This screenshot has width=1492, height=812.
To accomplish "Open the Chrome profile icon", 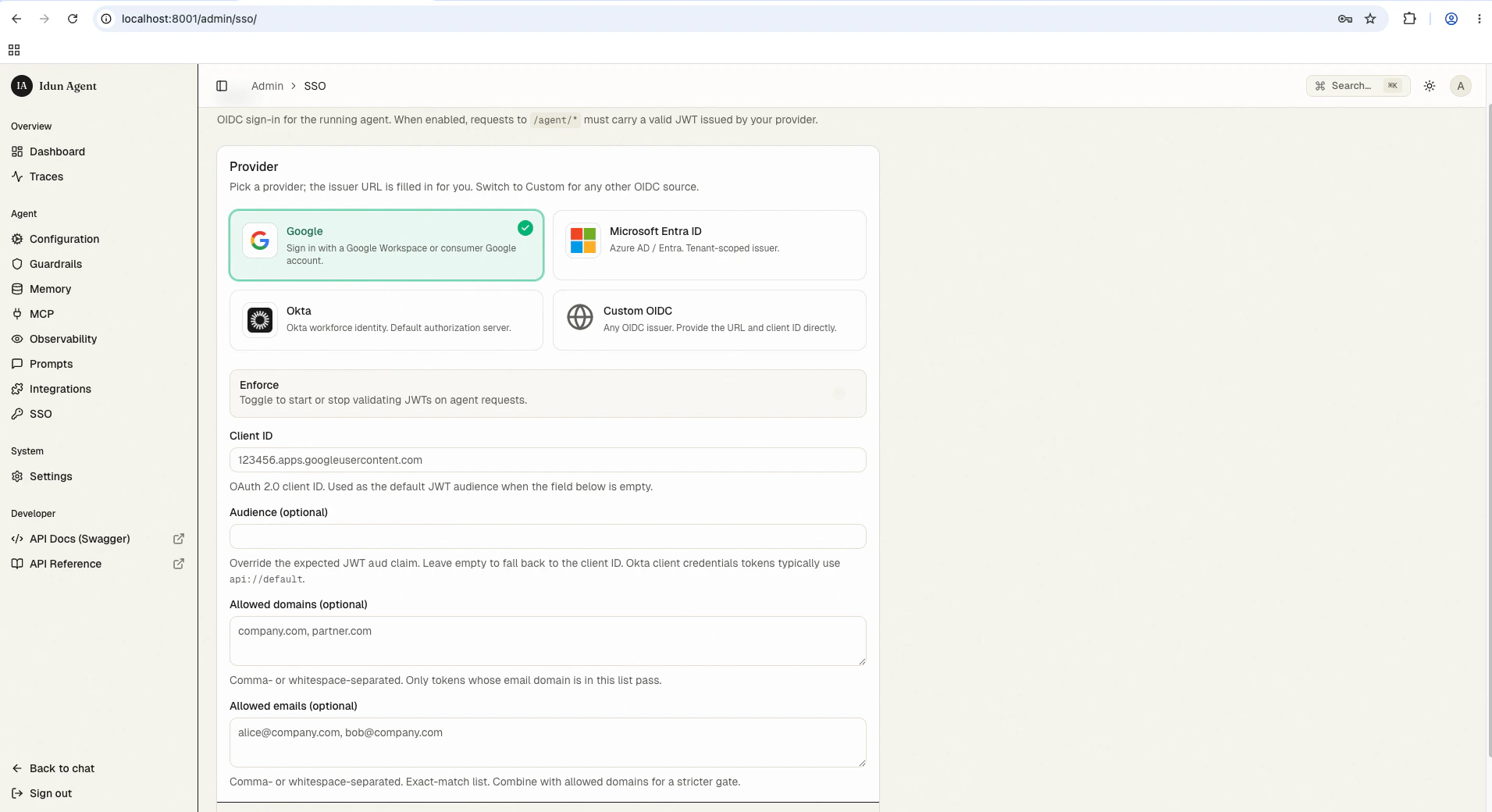I will pyautogui.click(x=1451, y=19).
